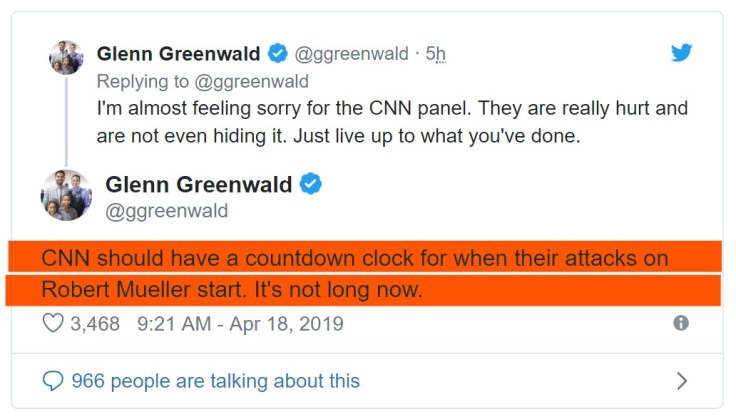Click the Twitter bird logo
This screenshot has width=736, height=419.
(x=681, y=53)
